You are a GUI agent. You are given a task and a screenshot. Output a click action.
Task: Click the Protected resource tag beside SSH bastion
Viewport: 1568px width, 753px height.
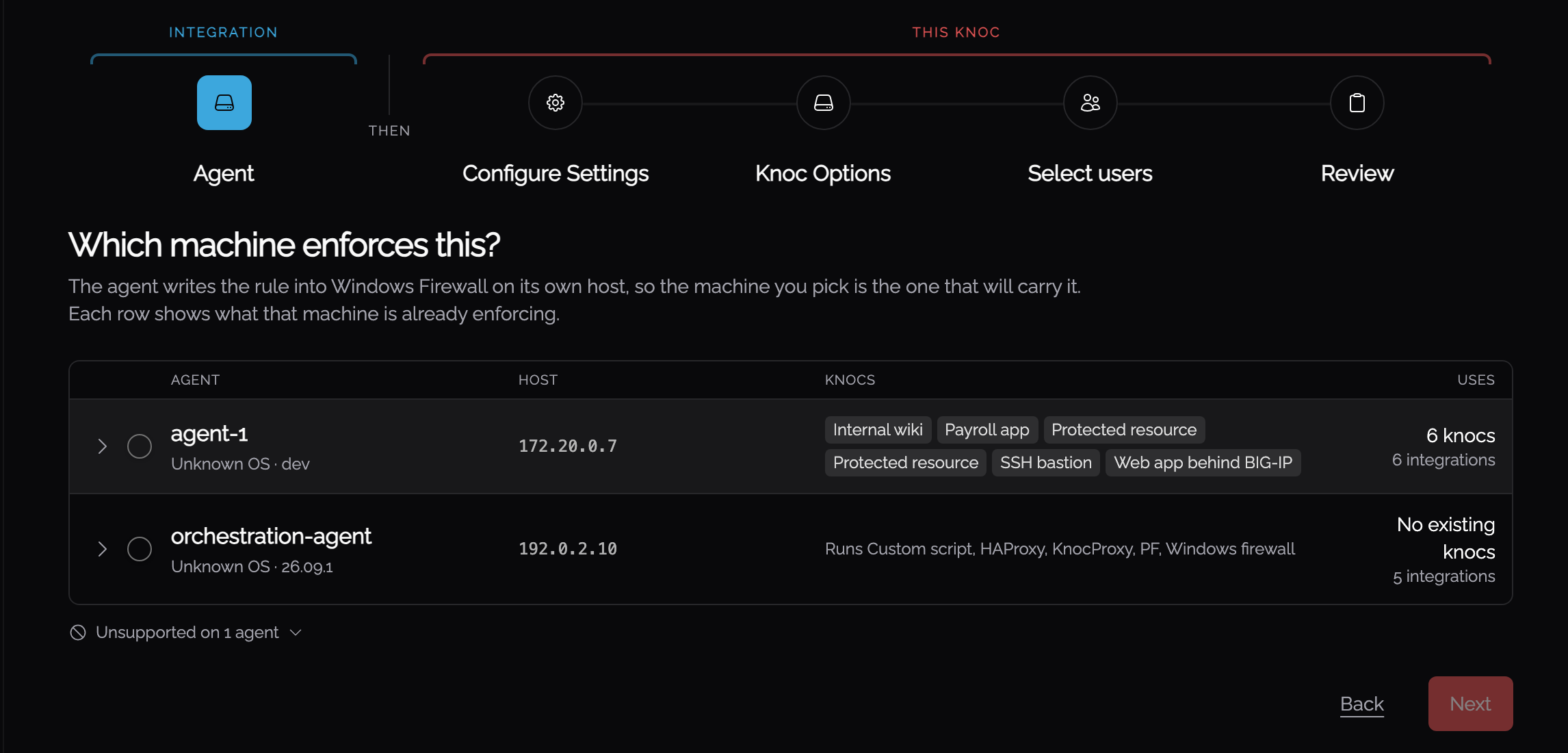906,463
